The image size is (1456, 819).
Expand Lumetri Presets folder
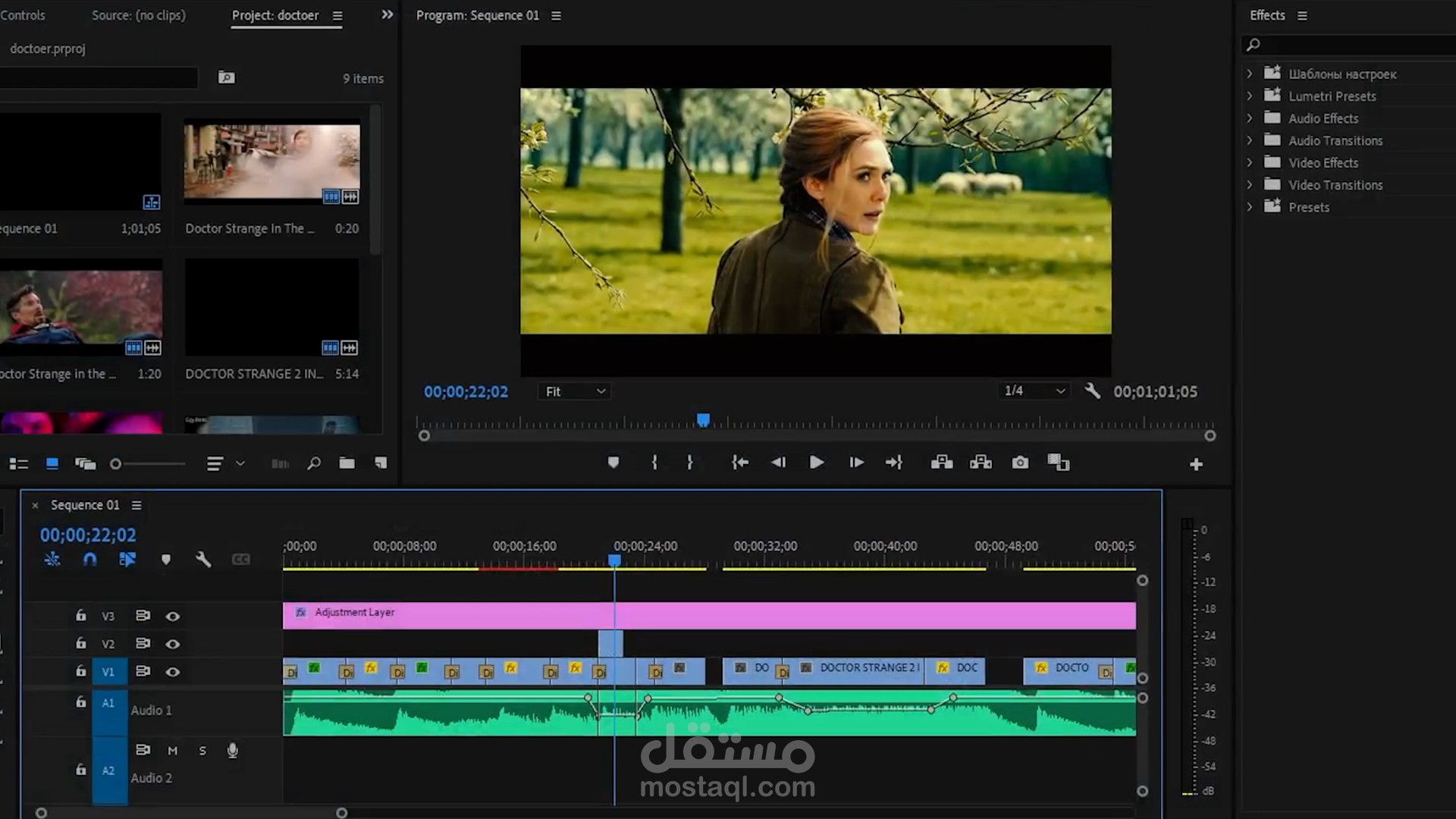(x=1249, y=96)
